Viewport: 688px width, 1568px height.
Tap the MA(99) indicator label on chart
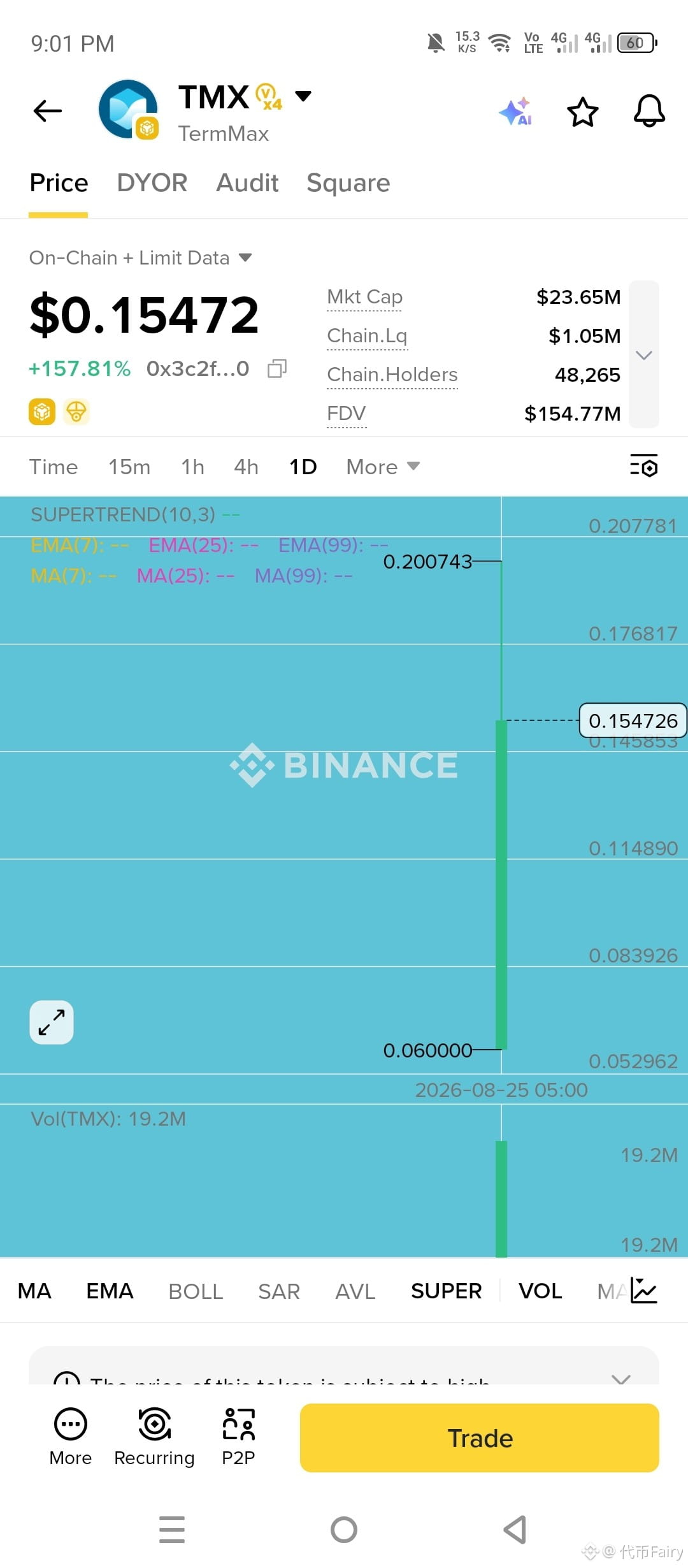click(303, 576)
